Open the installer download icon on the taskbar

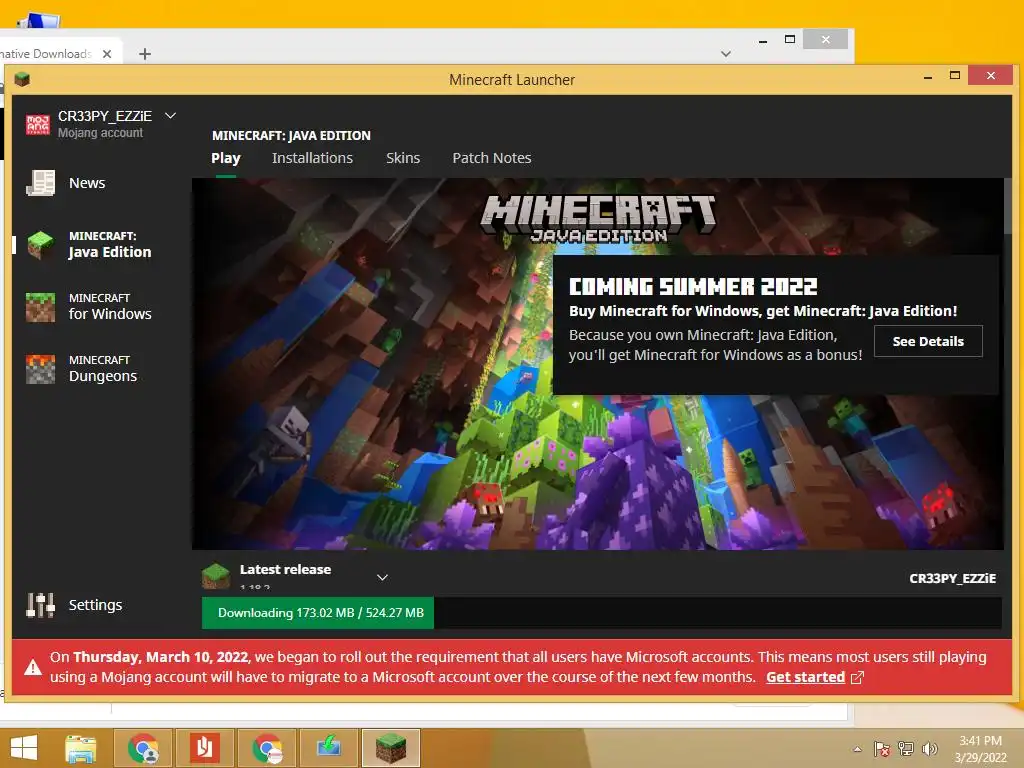(328, 748)
